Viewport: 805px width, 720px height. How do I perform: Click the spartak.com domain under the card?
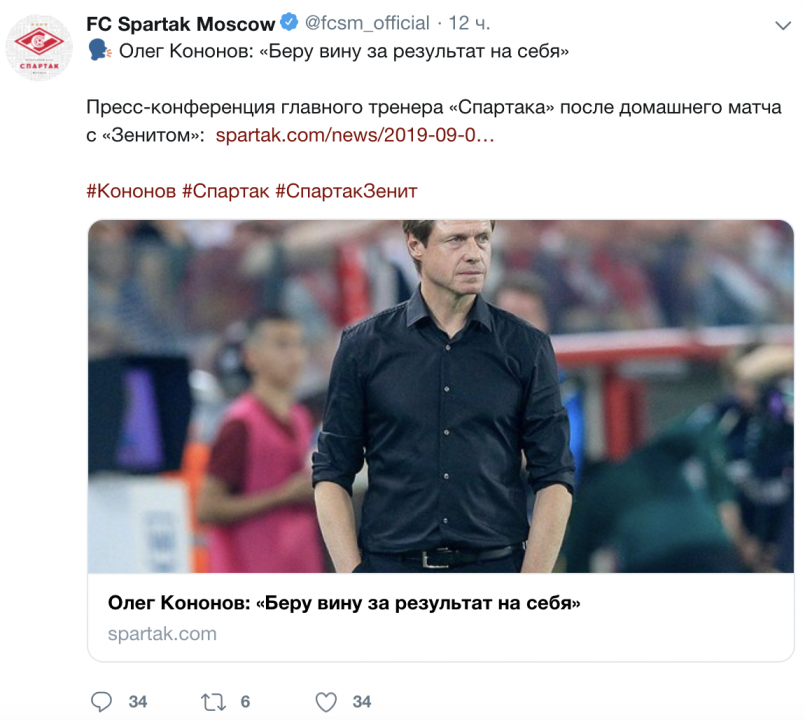coord(162,634)
